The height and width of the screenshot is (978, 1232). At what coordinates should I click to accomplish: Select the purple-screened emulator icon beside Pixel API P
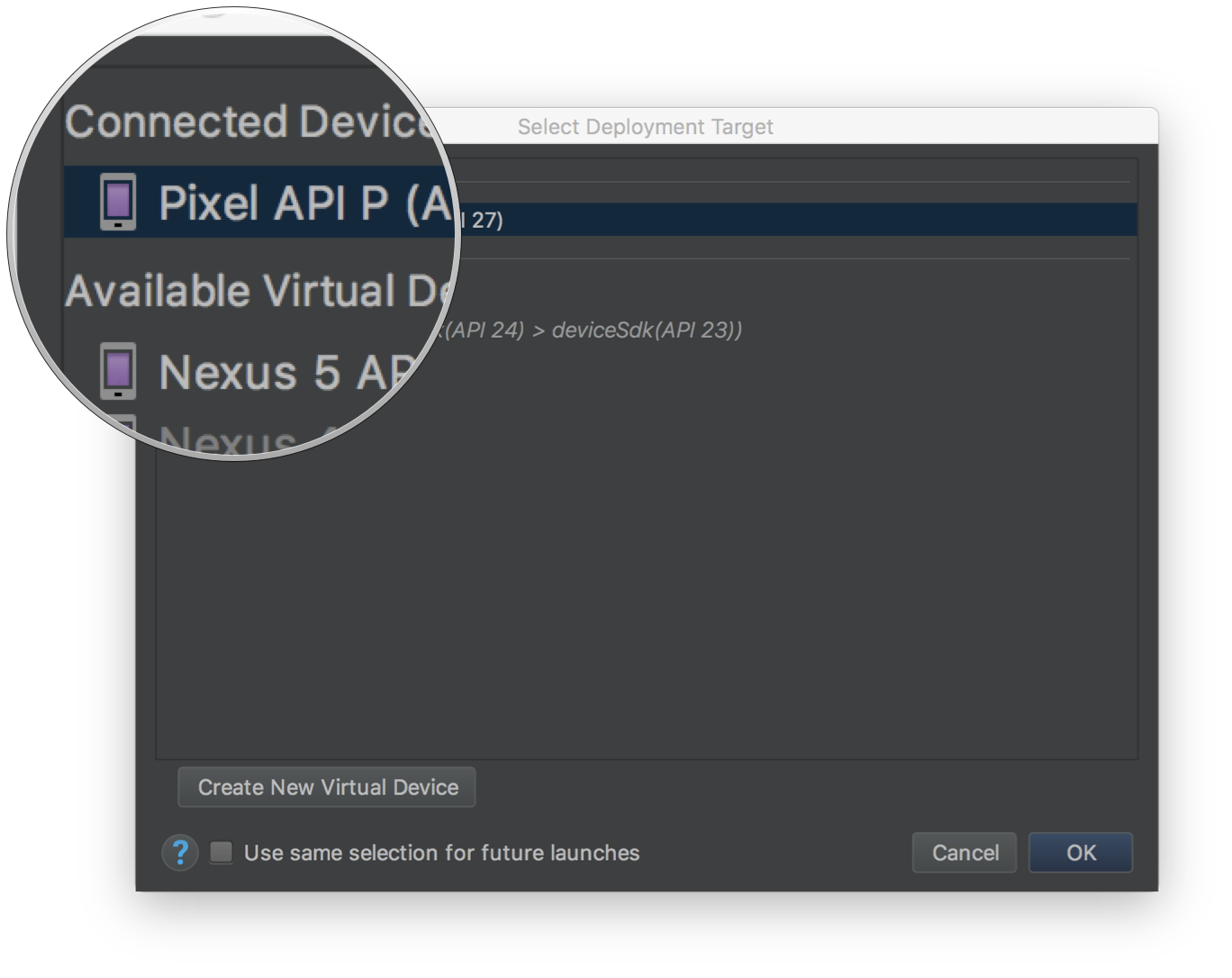(x=120, y=203)
